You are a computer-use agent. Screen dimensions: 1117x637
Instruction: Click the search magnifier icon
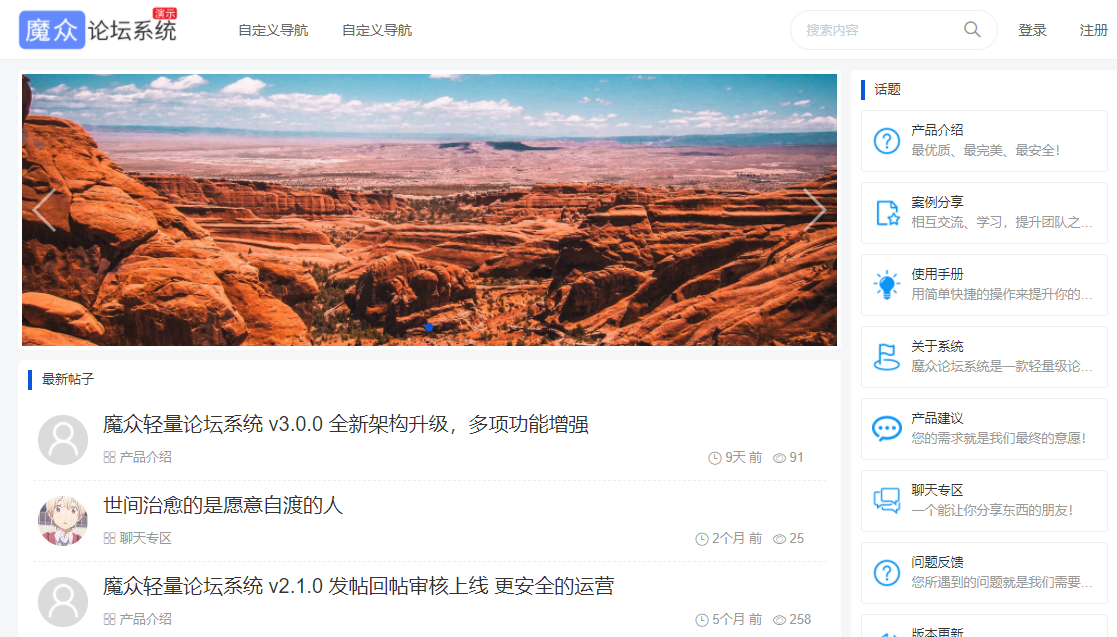972,30
